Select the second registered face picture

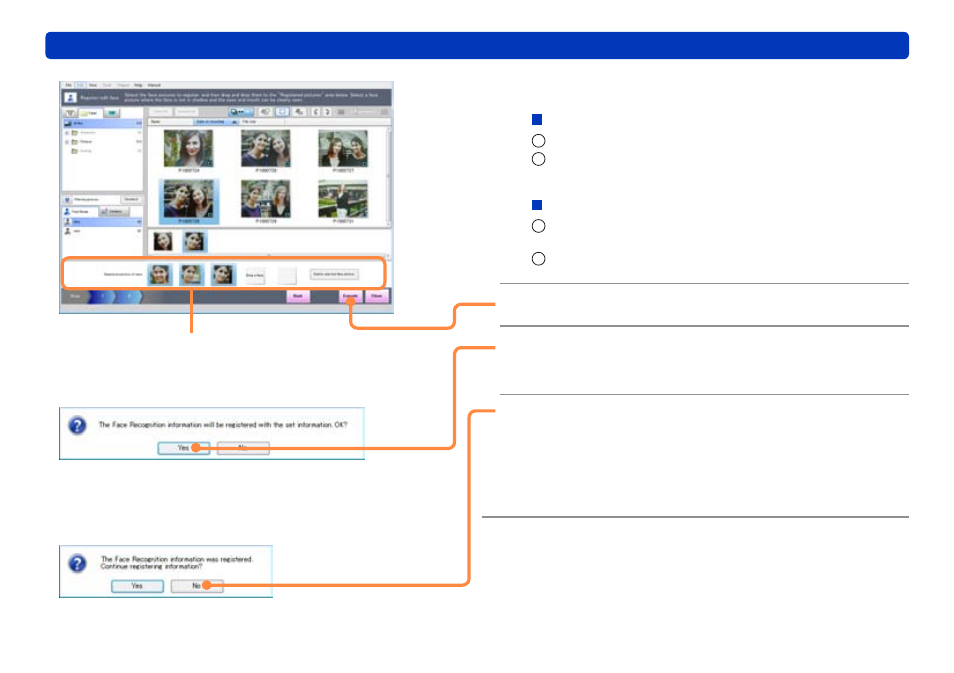[192, 275]
